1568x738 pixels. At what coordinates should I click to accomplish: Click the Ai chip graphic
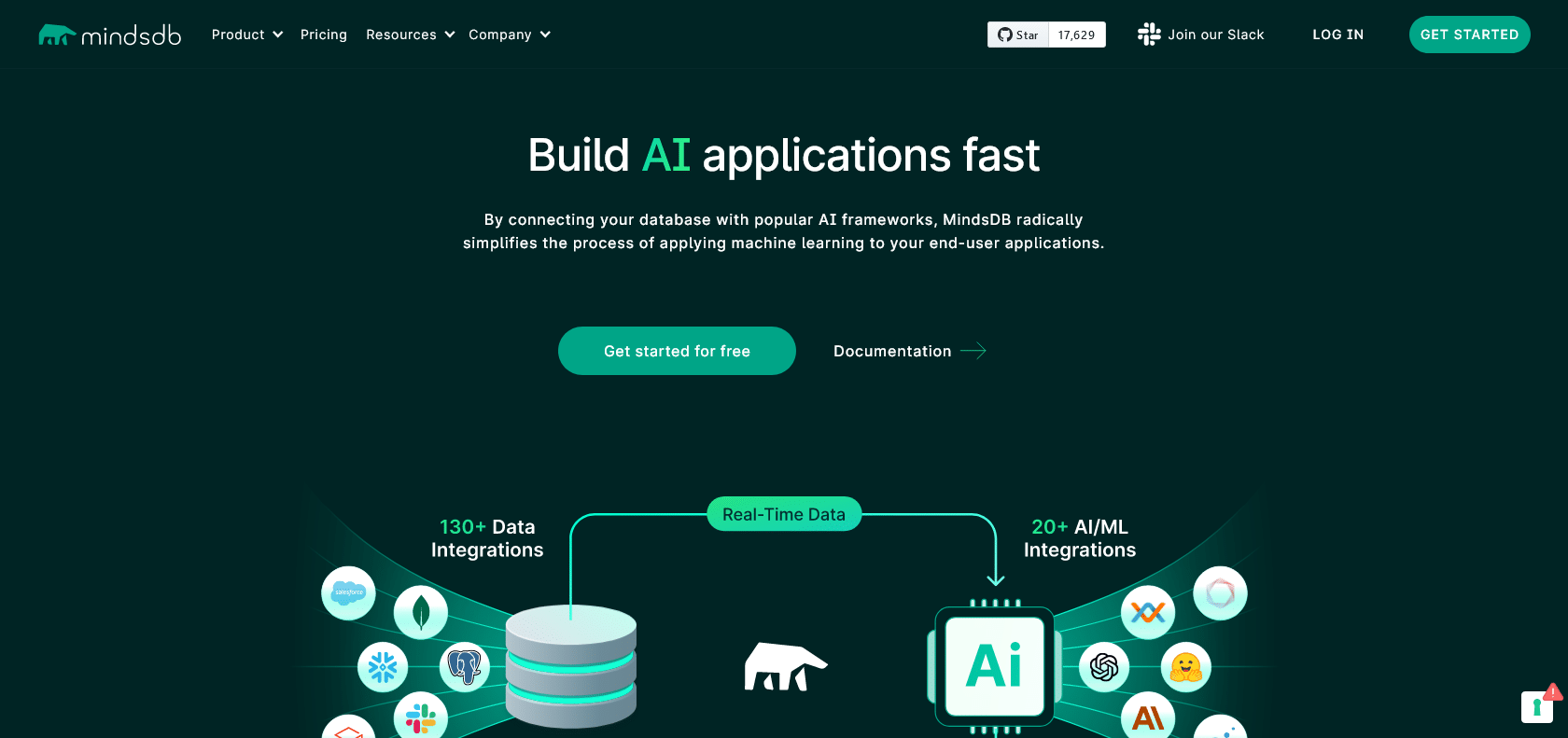(x=995, y=666)
